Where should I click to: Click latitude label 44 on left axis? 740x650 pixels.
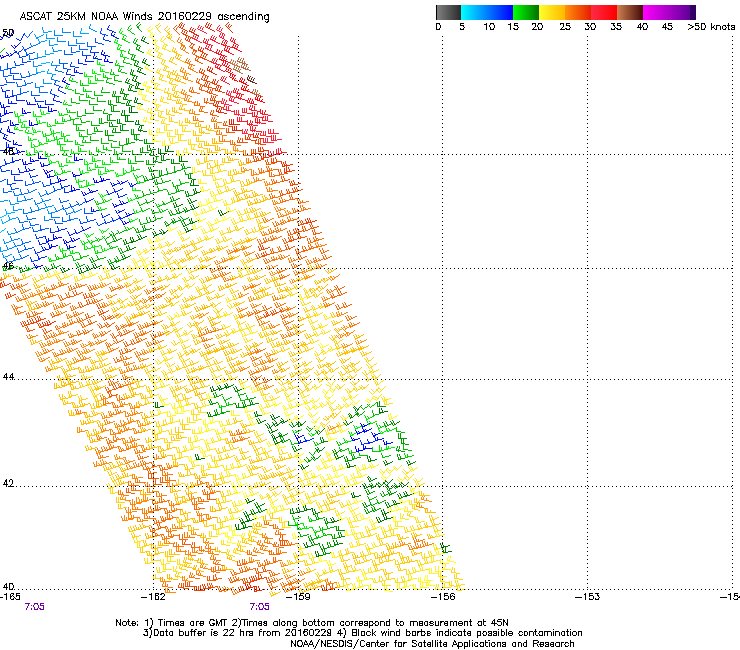coord(8,377)
